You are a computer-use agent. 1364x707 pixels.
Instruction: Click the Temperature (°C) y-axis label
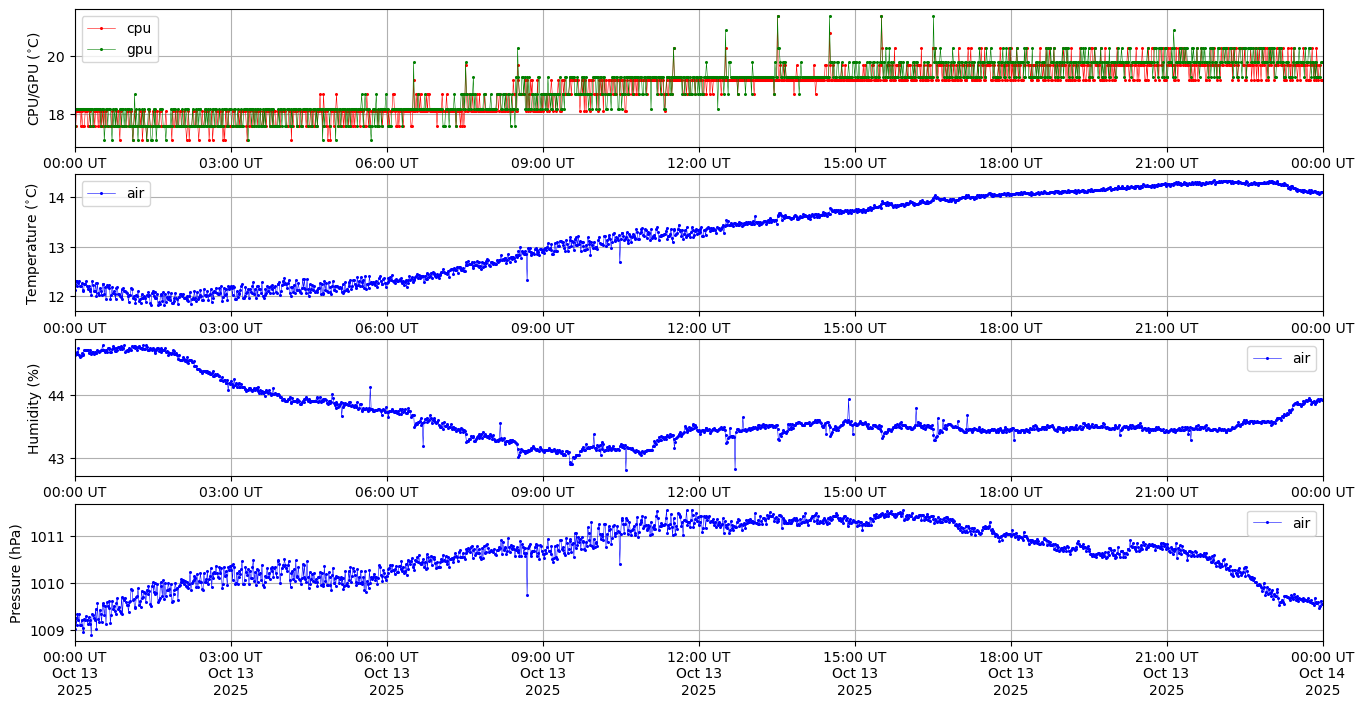(x=31, y=243)
